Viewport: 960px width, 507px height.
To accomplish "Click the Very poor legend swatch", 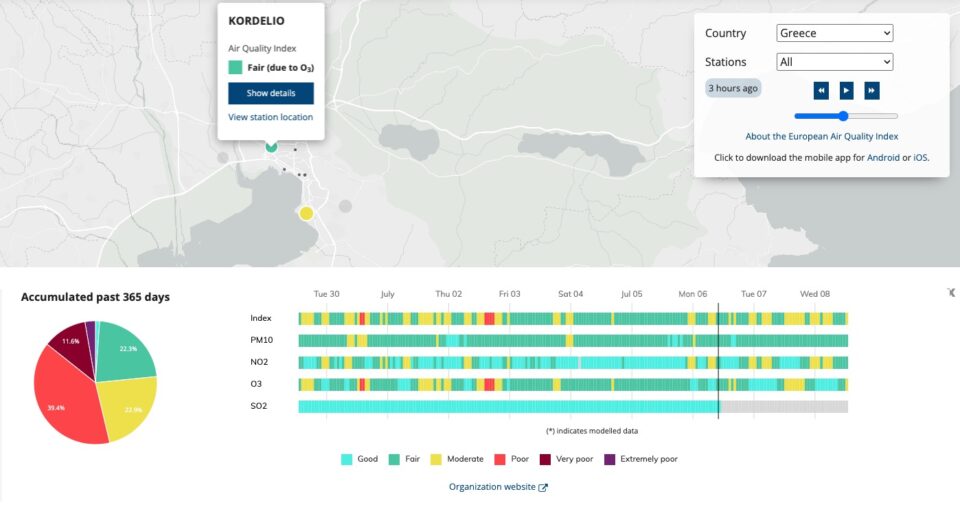I will click(545, 459).
